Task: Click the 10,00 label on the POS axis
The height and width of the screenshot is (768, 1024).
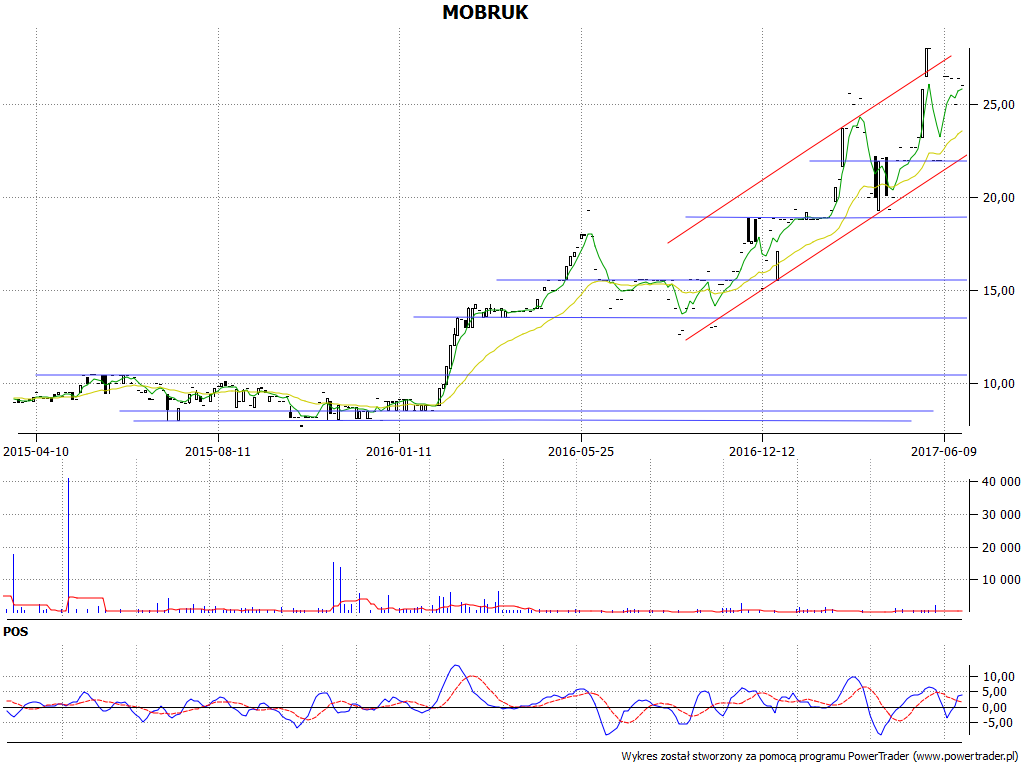Action: click(x=999, y=677)
